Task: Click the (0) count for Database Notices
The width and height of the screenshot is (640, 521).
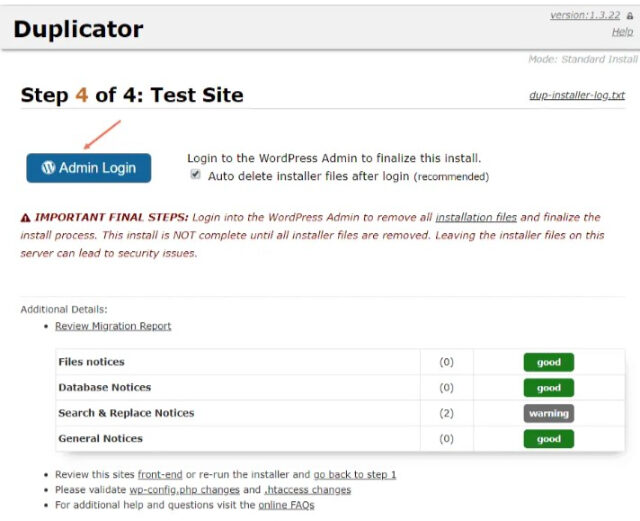Action: click(x=447, y=387)
